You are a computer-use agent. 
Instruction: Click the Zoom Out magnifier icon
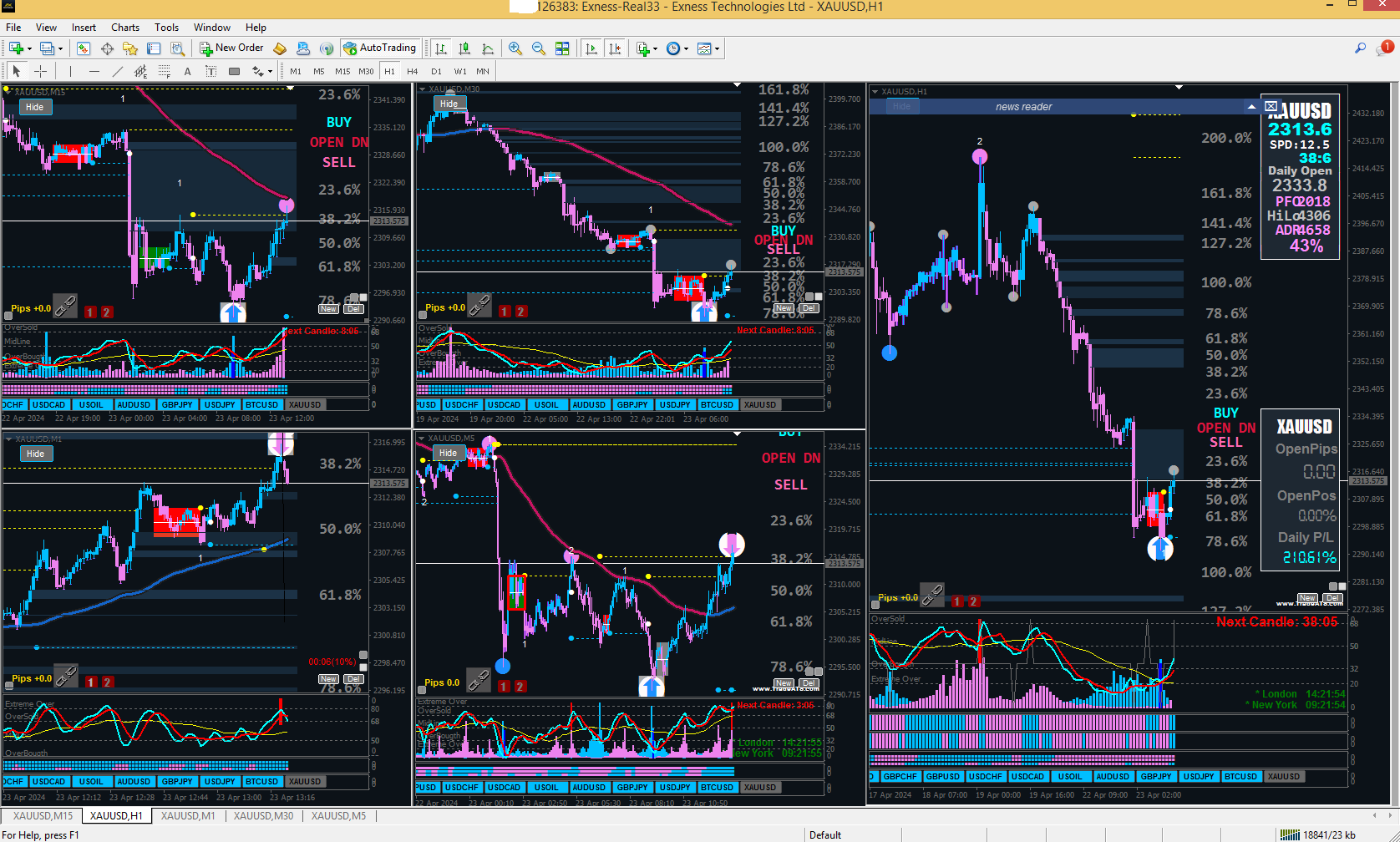pyautogui.click(x=539, y=48)
